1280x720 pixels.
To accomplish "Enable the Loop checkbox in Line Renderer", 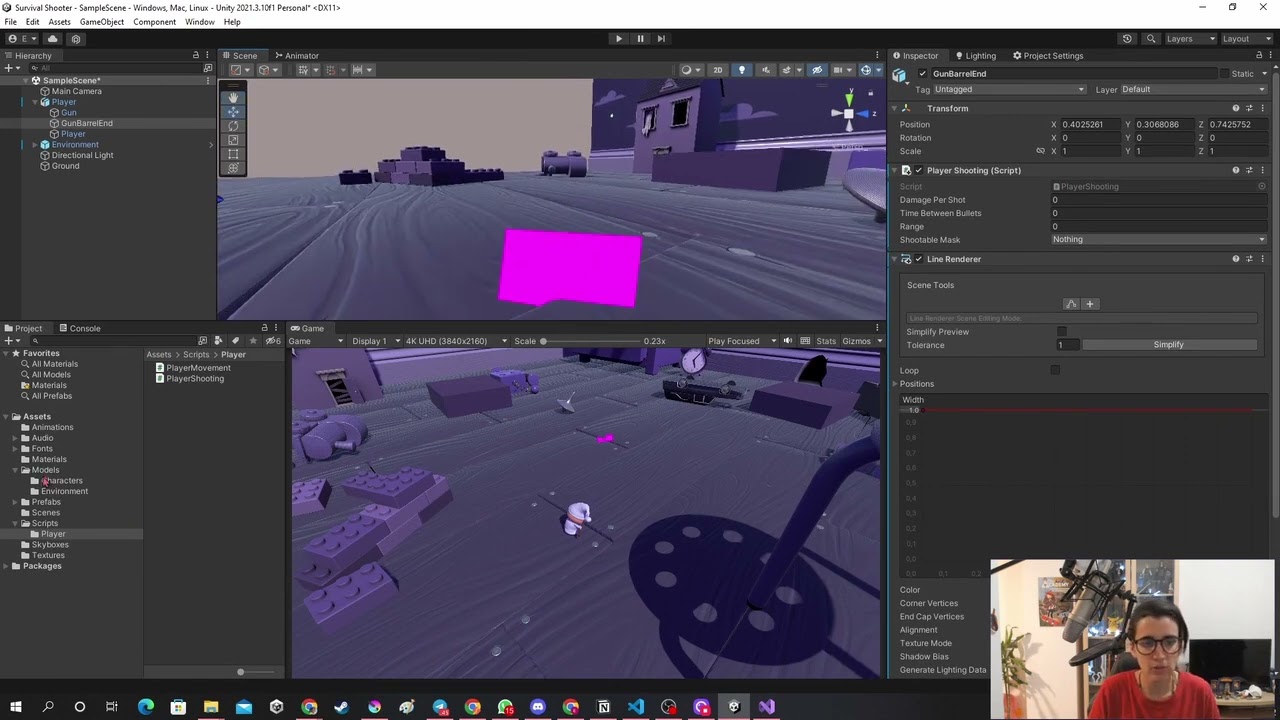I will coord(1055,371).
